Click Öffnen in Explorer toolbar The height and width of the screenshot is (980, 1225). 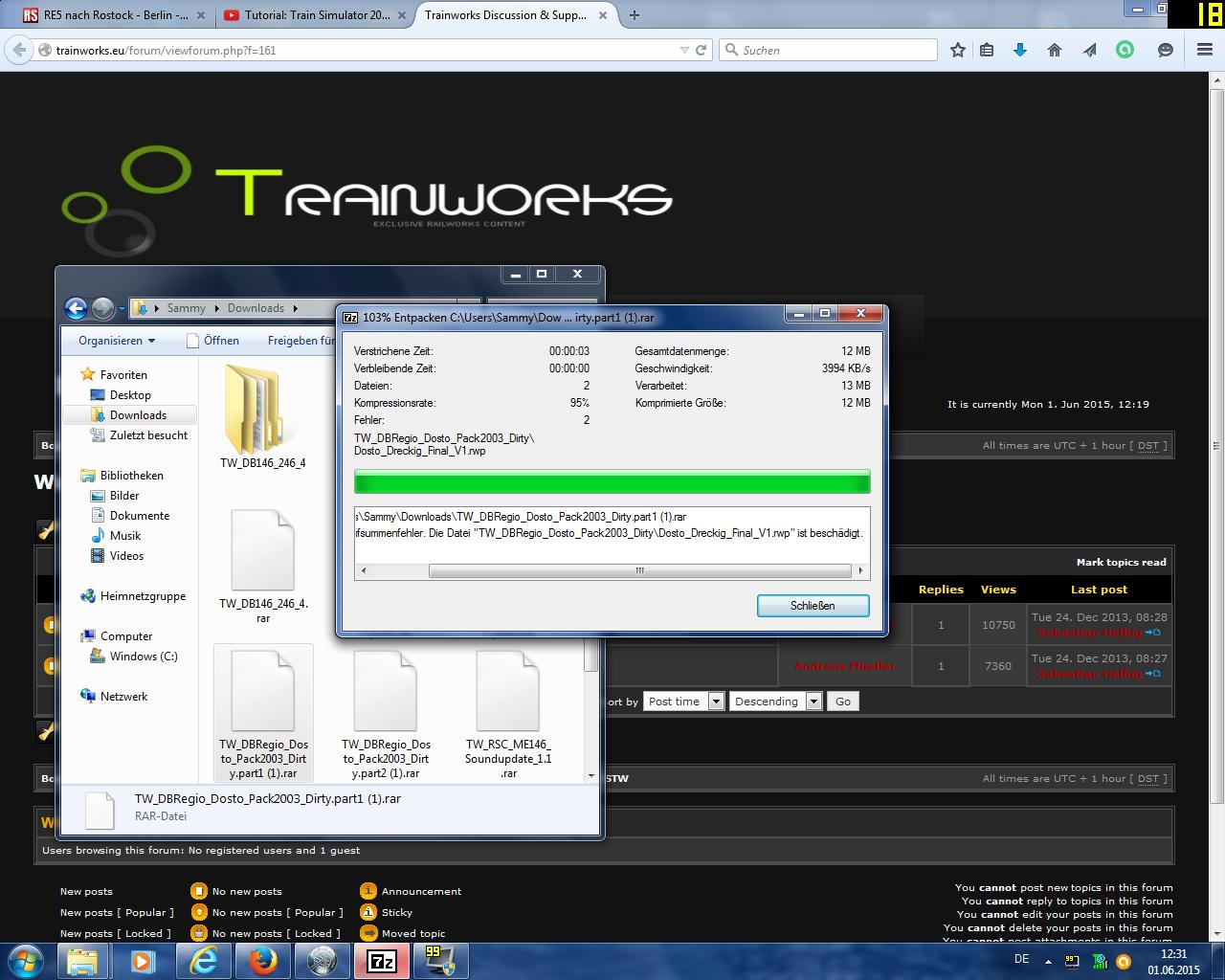[x=212, y=341]
